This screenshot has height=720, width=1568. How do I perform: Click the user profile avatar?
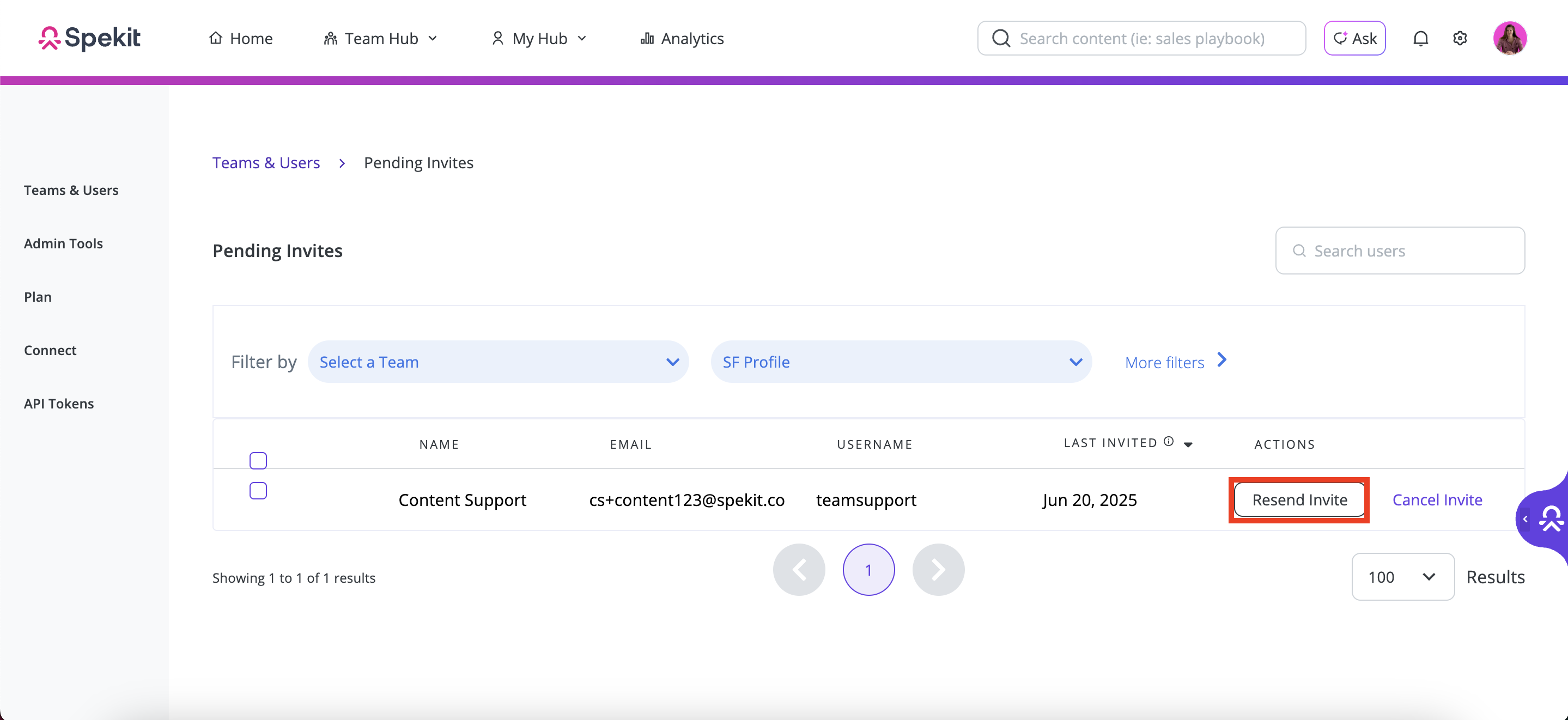coord(1510,38)
